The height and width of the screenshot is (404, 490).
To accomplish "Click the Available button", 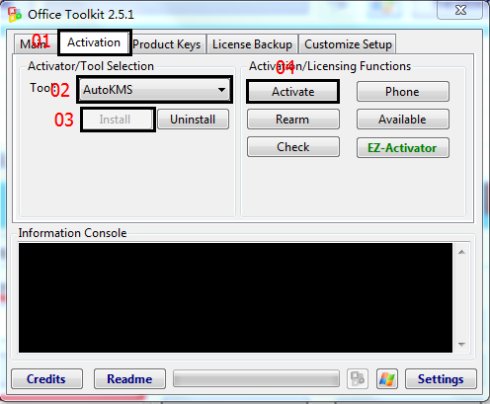I will [x=403, y=119].
